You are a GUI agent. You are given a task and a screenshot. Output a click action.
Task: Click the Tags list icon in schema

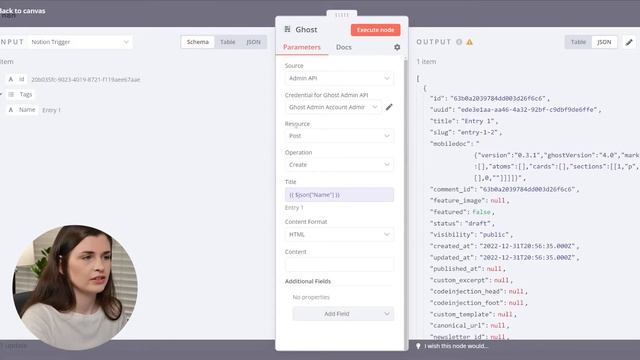tap(11, 94)
